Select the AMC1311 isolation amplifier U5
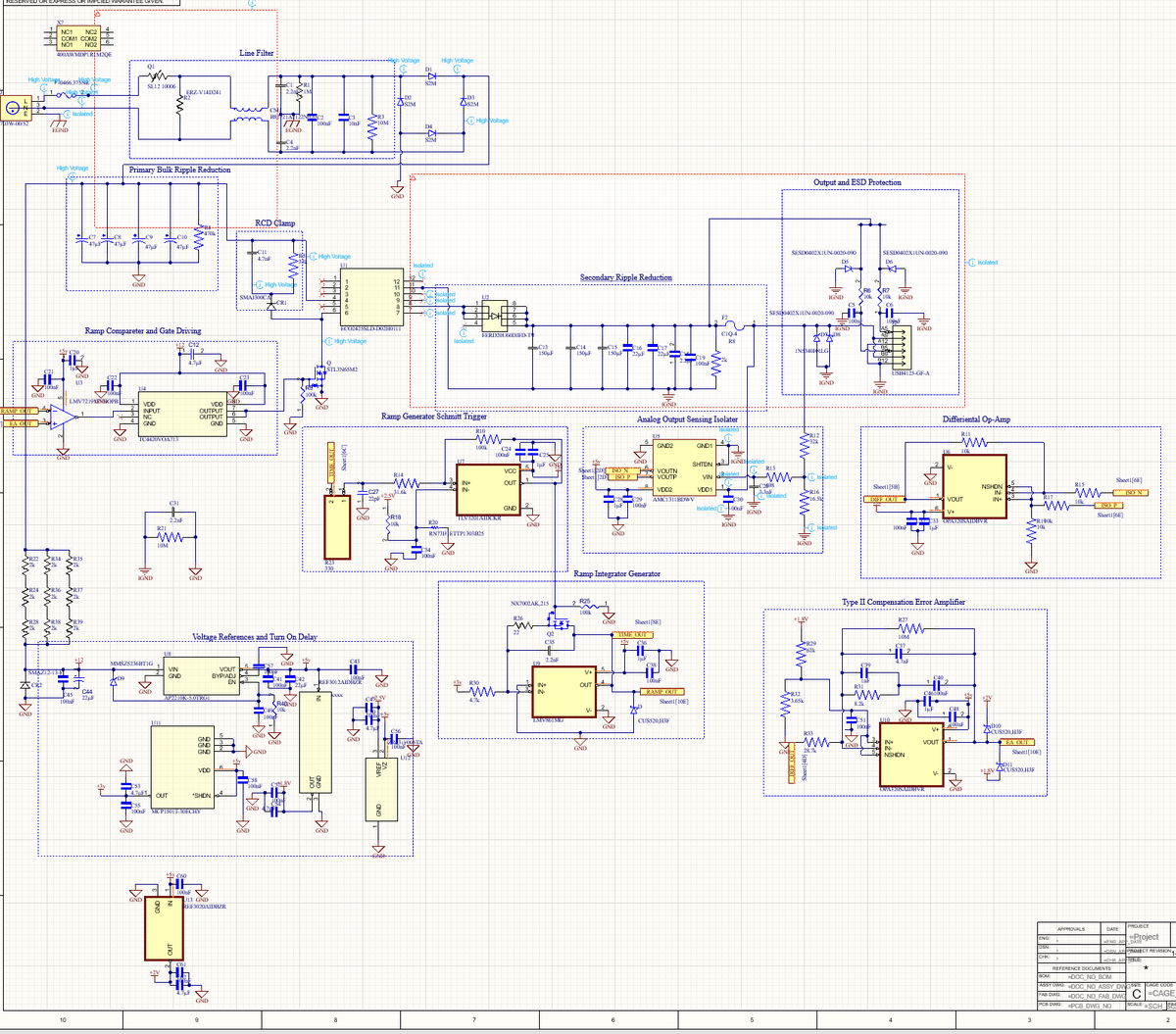1176x1034 pixels. tap(684, 468)
